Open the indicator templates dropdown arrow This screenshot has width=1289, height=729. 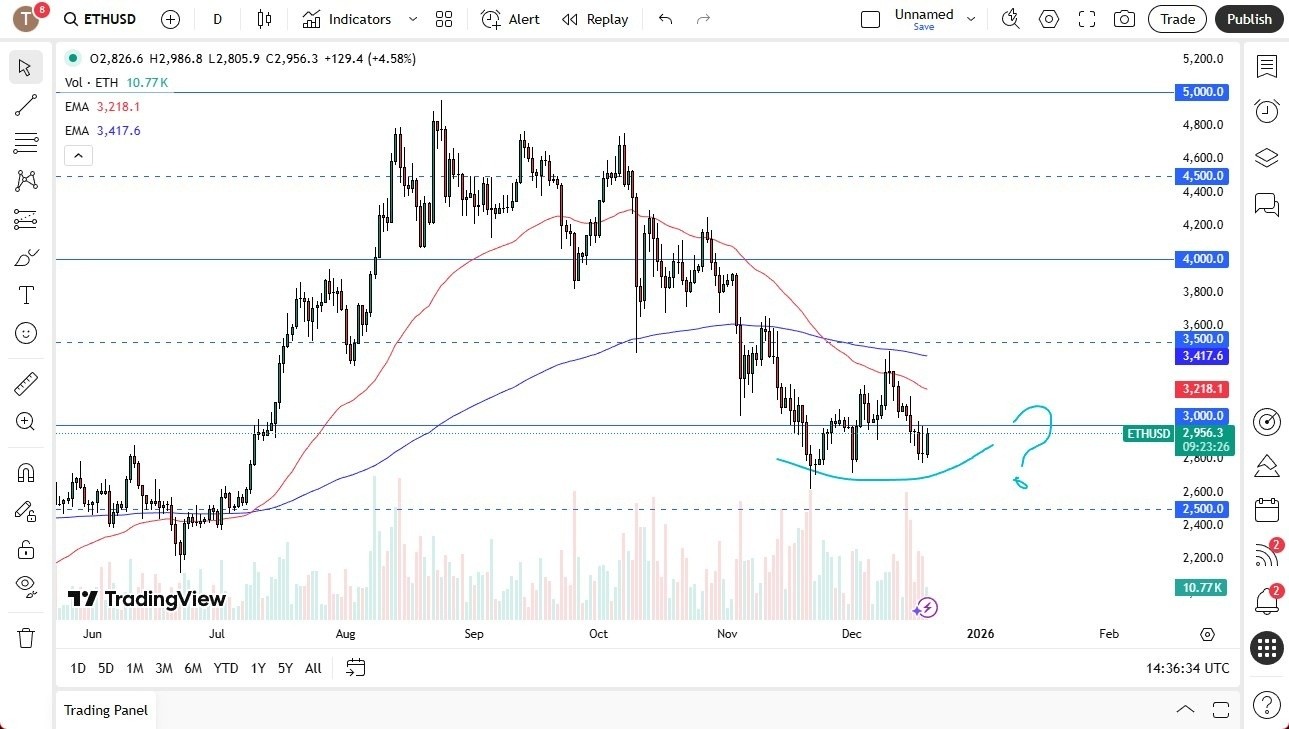pyautogui.click(x=411, y=18)
